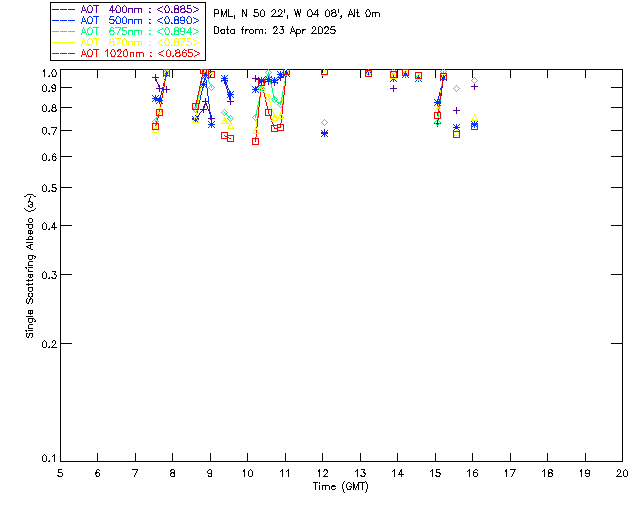
Task: Click the y-axis tick label 0.1
Action: [49, 459]
